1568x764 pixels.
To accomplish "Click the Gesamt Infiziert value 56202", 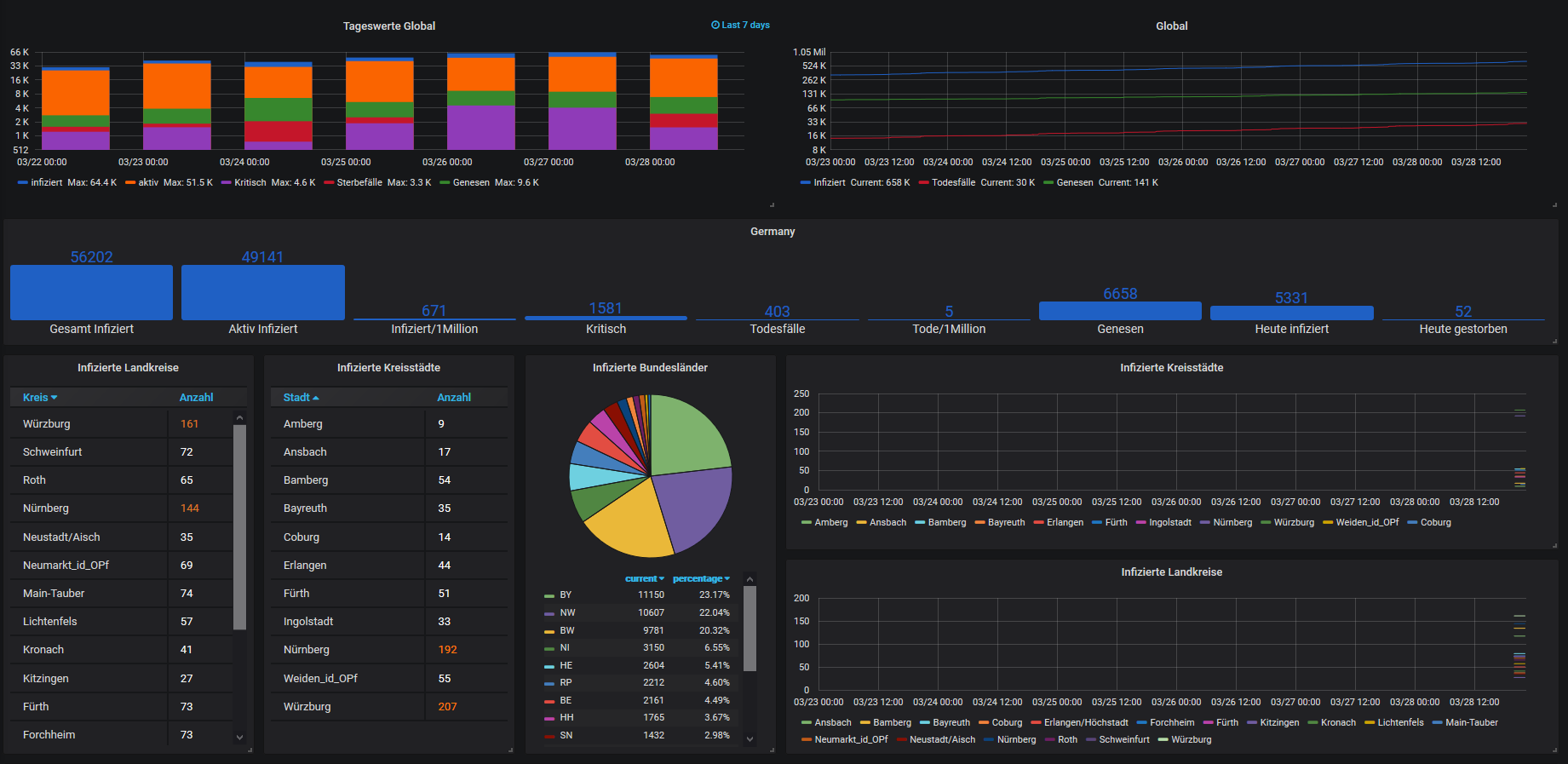I will point(91,257).
